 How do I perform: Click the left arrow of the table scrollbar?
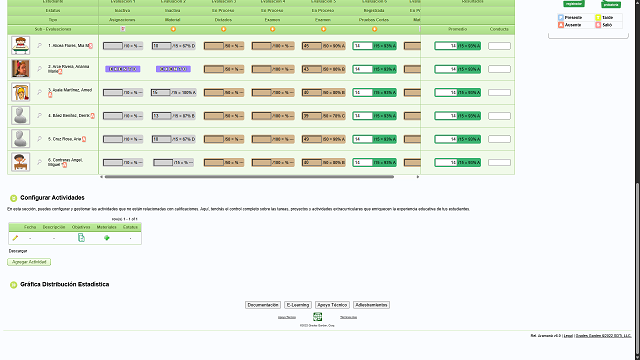(102, 177)
